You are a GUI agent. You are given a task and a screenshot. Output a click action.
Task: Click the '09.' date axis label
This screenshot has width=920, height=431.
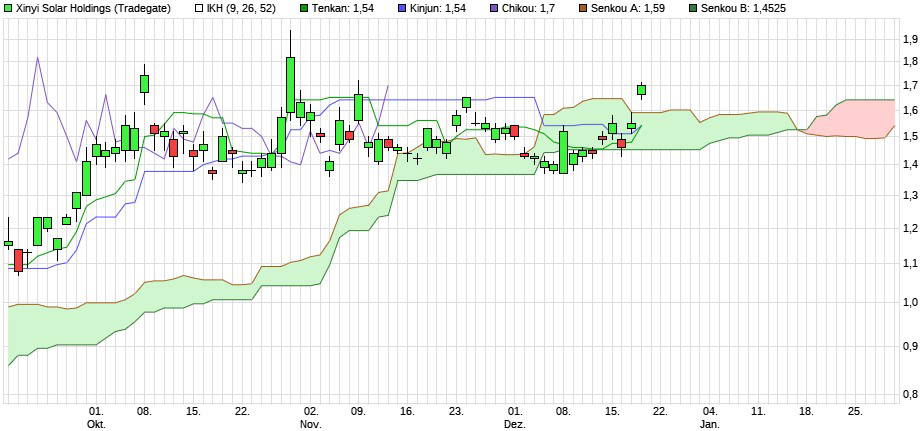359,412
